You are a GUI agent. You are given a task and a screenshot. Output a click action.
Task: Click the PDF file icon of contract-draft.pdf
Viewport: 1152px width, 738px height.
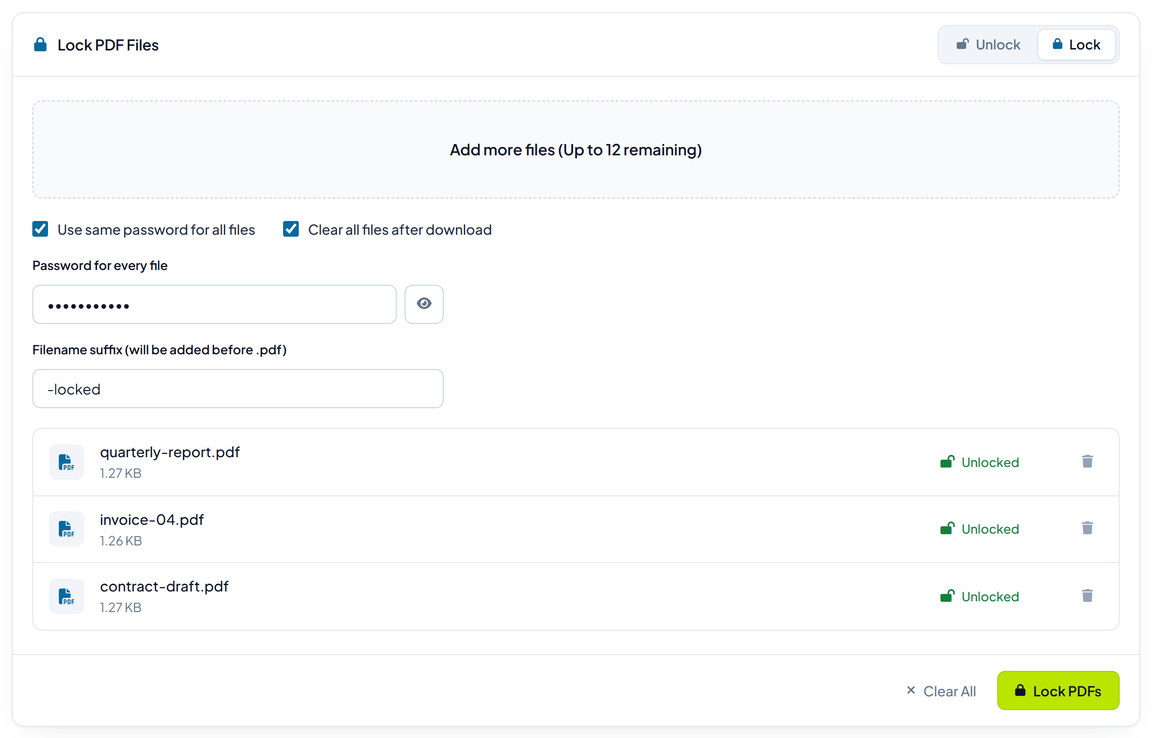tap(66, 596)
